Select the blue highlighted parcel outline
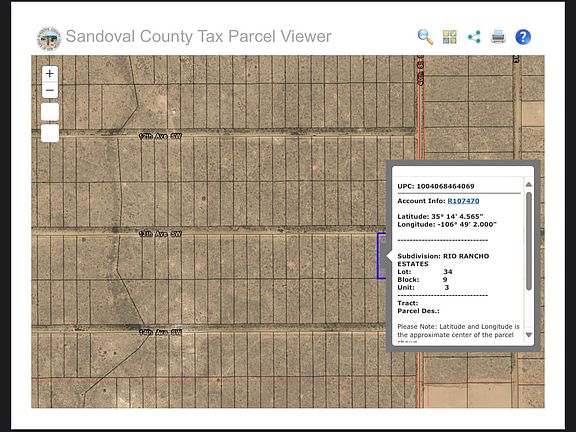Screen dimensions: 576x432 (382, 256)
